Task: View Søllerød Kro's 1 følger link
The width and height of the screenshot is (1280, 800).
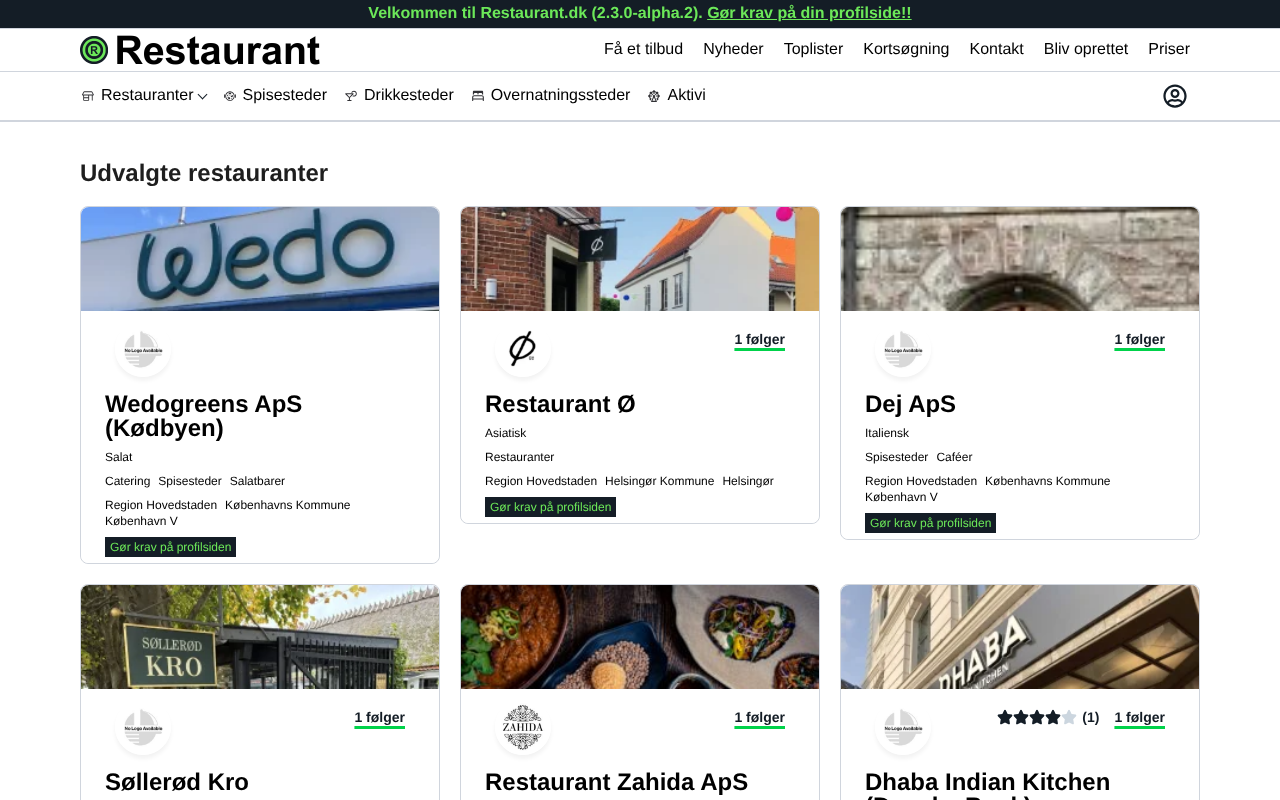Action: click(x=380, y=718)
